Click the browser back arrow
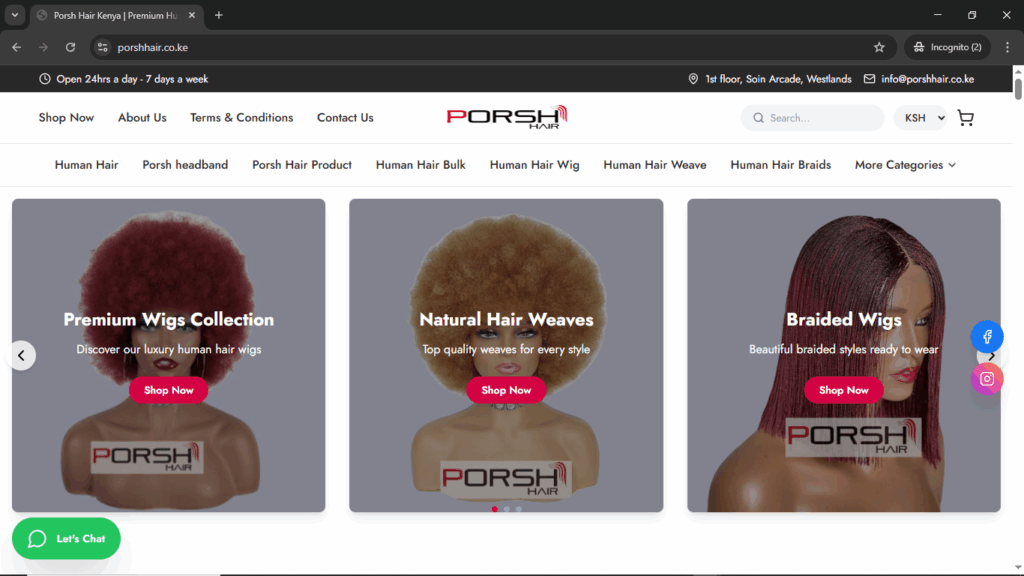1024x576 pixels. 17,47
